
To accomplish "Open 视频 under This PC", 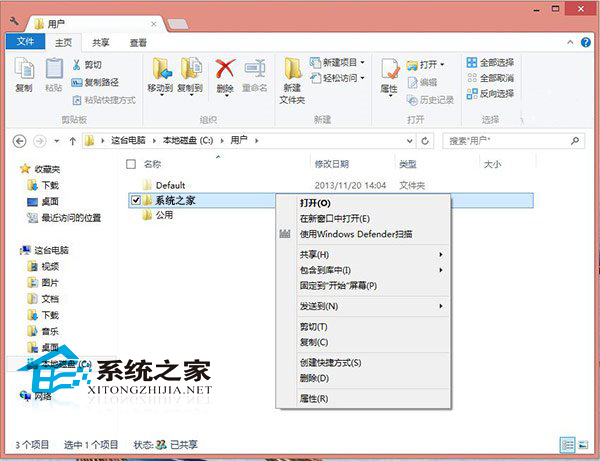I will pyautogui.click(x=43, y=266).
